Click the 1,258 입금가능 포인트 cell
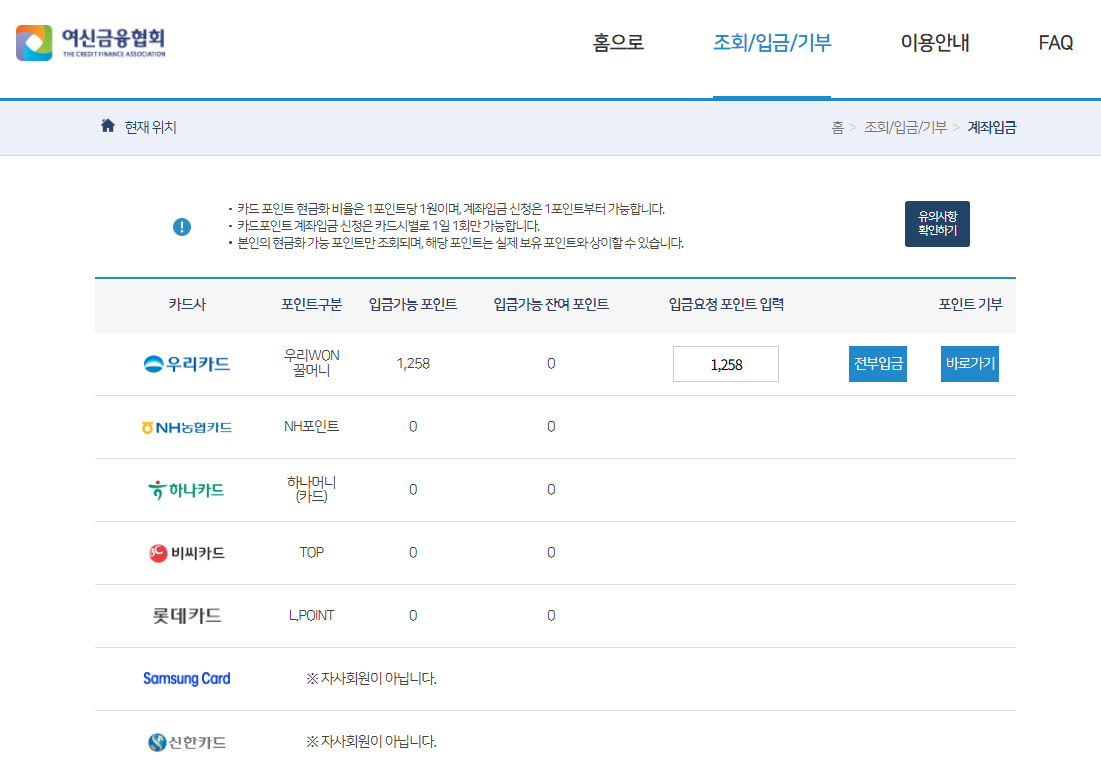 (x=413, y=364)
